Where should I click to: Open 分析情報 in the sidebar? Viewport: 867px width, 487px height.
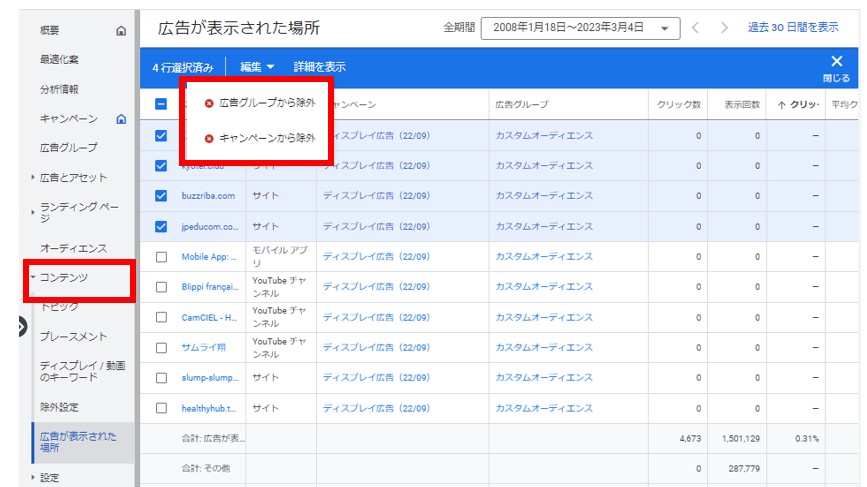click(x=59, y=89)
